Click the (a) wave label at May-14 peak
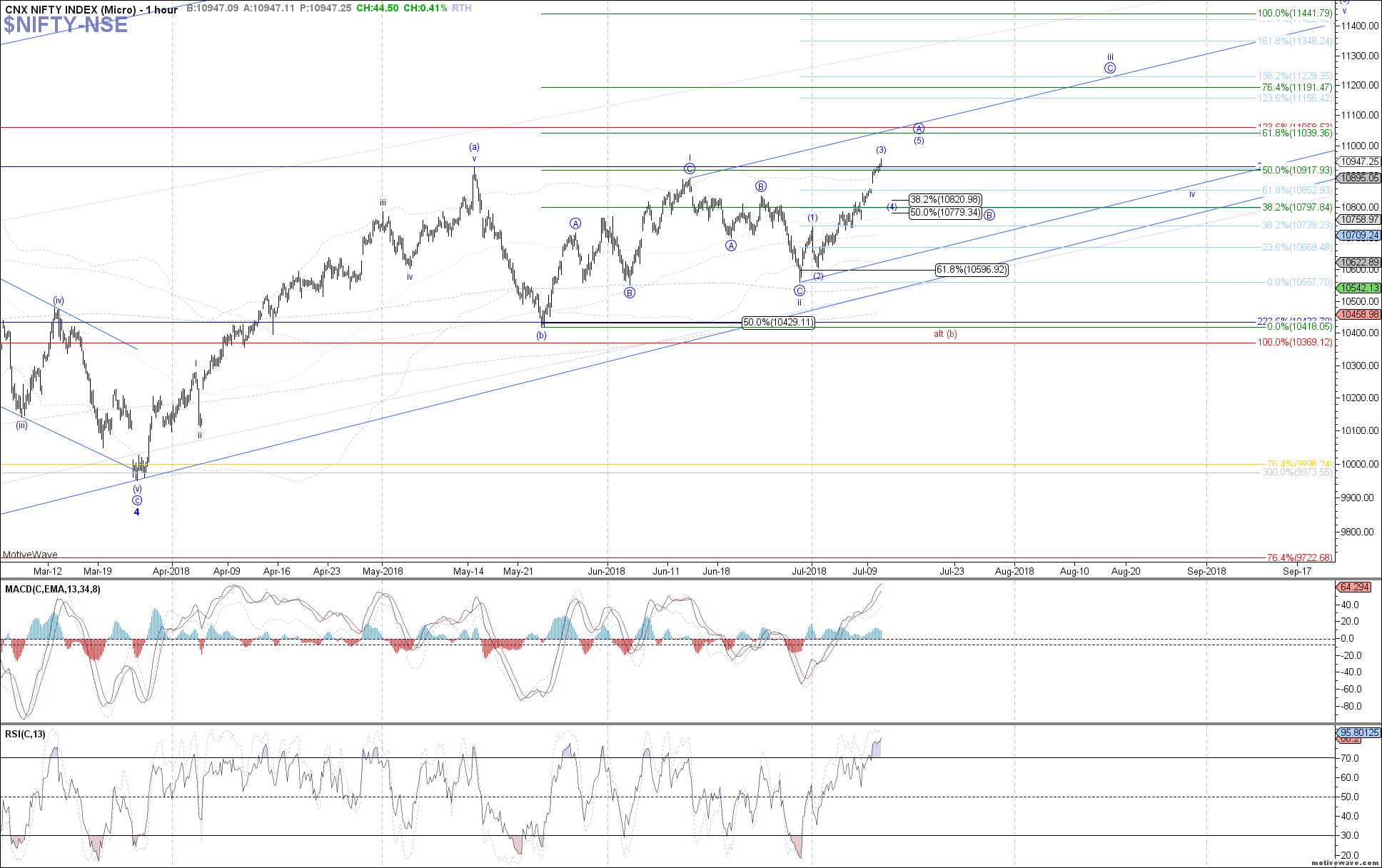The height and width of the screenshot is (868, 1382). point(474,147)
